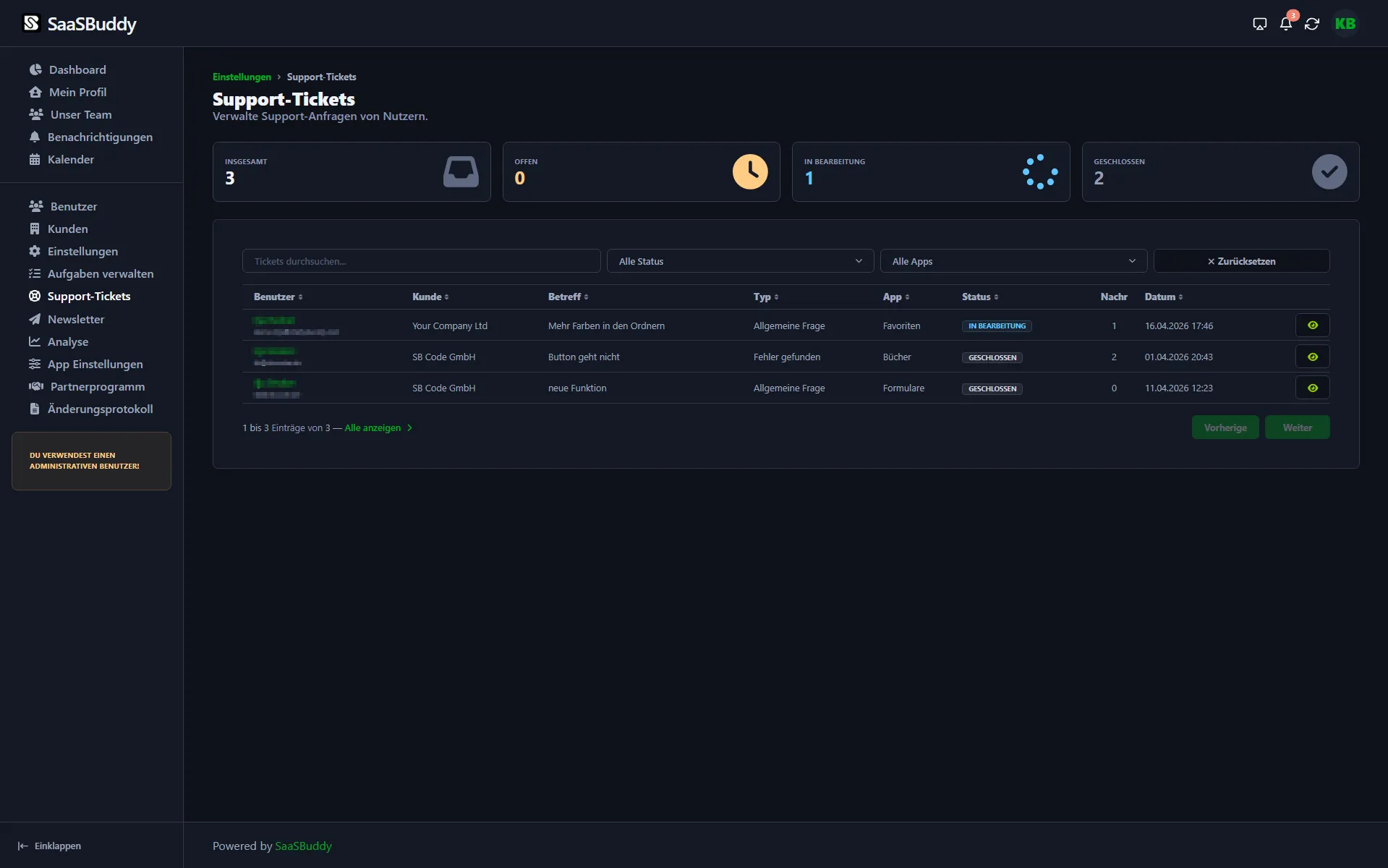
Task: Click the Favoriten app cell
Action: 901,325
